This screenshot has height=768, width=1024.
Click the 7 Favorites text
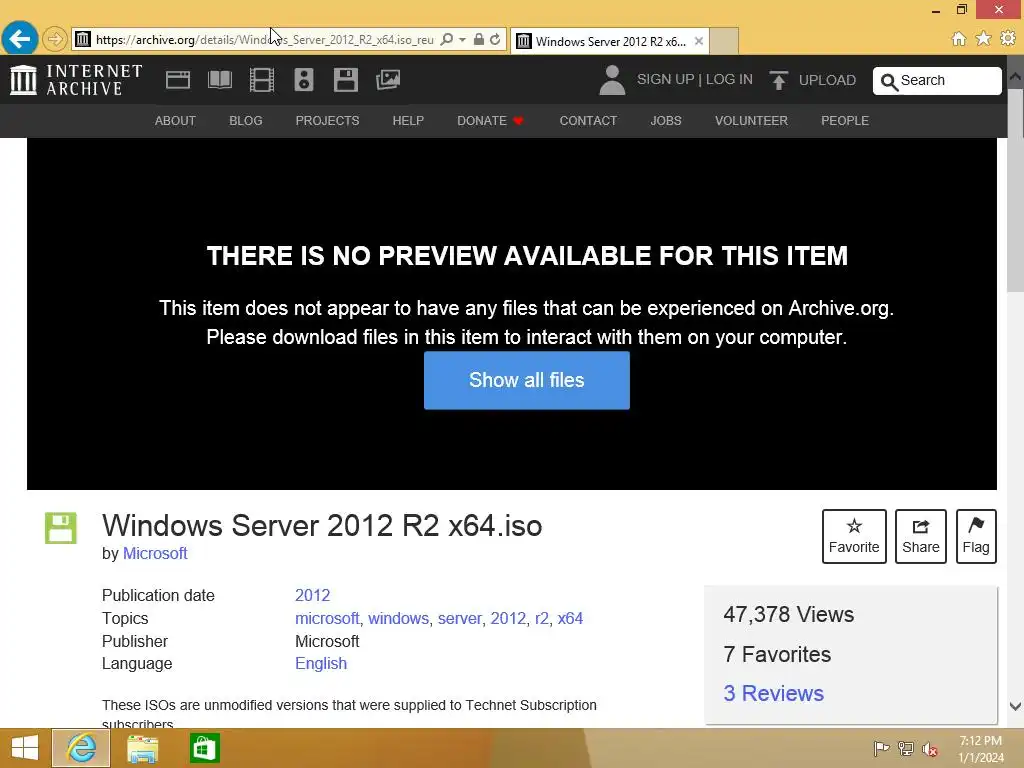coord(777,654)
